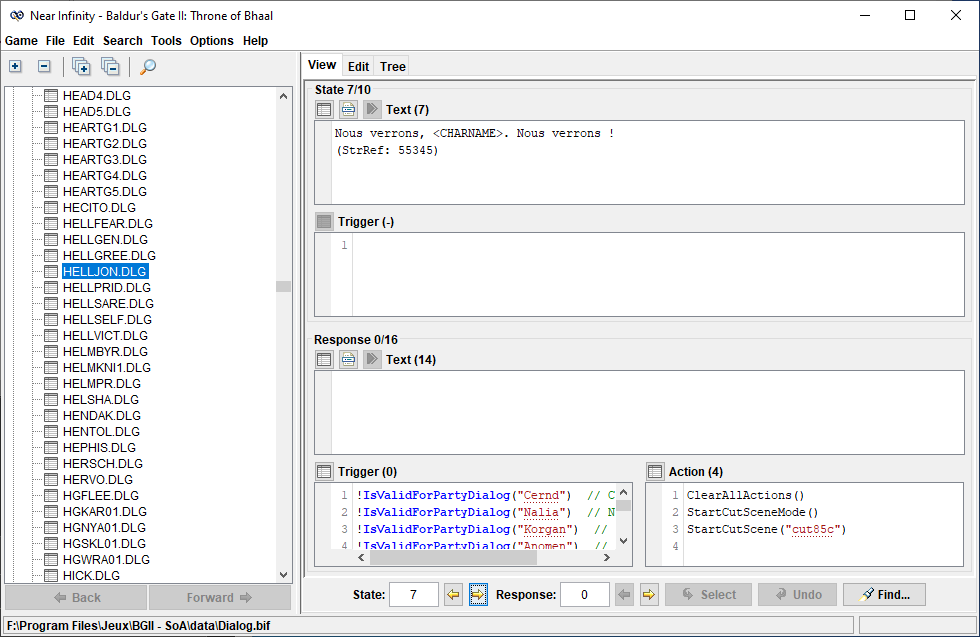The image size is (980, 637).
Task: Go to next response with right arrow
Action: pos(649,594)
